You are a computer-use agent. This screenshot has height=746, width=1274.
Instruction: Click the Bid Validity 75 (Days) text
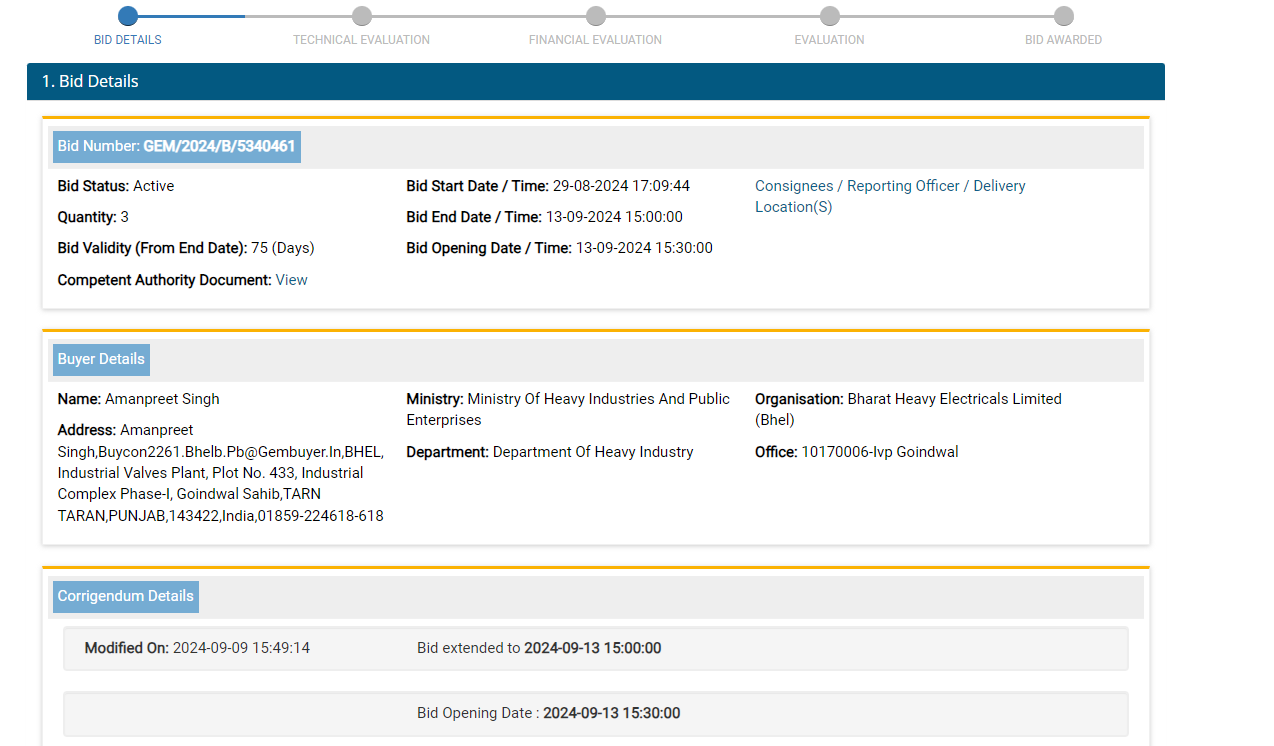tap(186, 248)
